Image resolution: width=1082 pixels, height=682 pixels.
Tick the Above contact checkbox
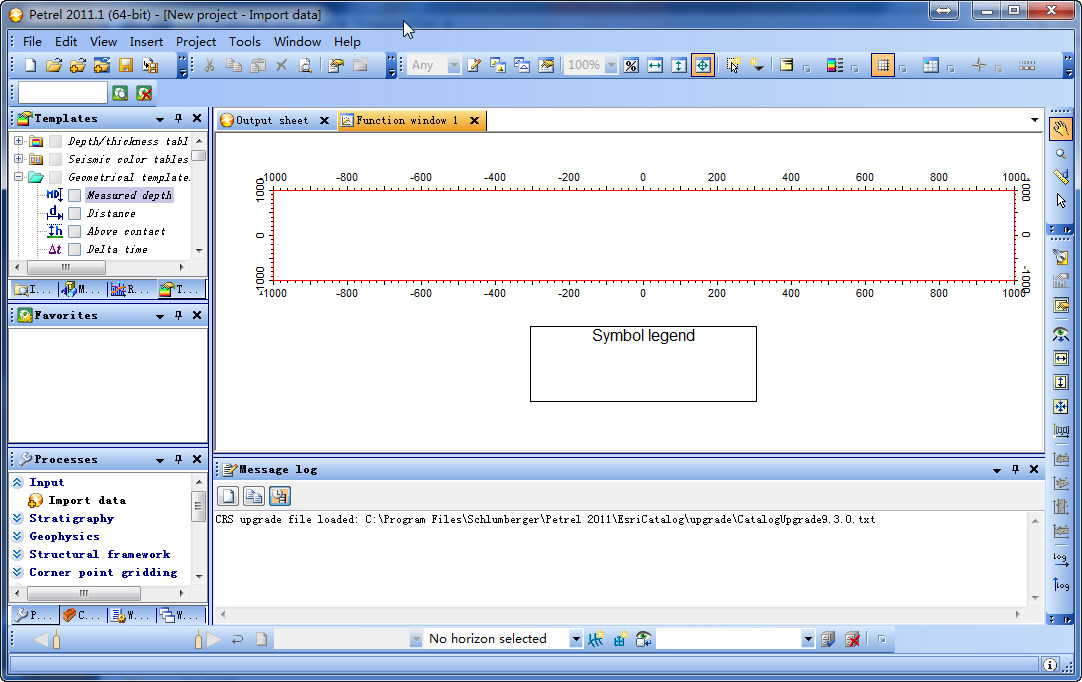[x=75, y=231]
